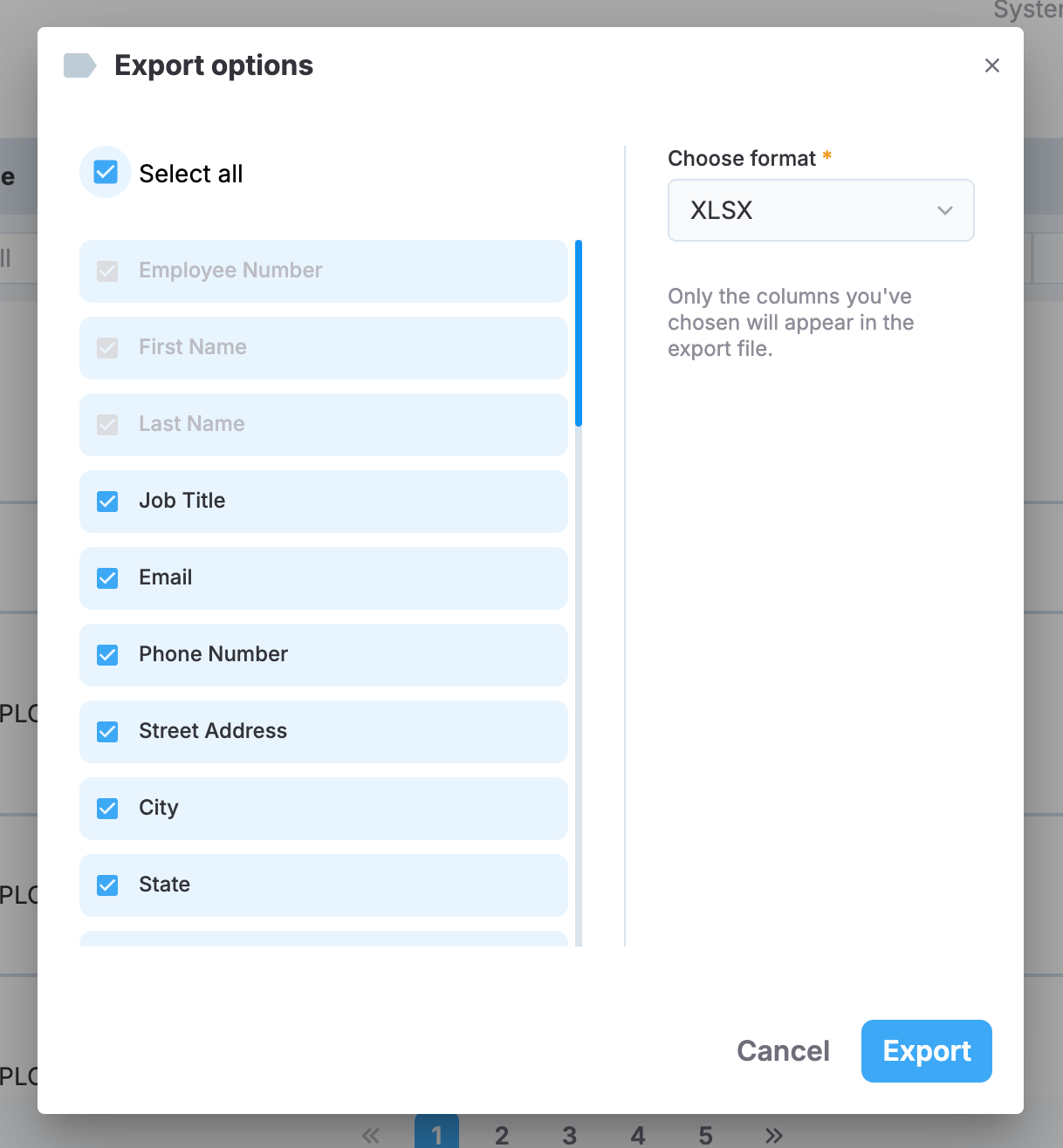The image size is (1063, 1148).
Task: Open the Choose format dropdown
Action: 820,210
